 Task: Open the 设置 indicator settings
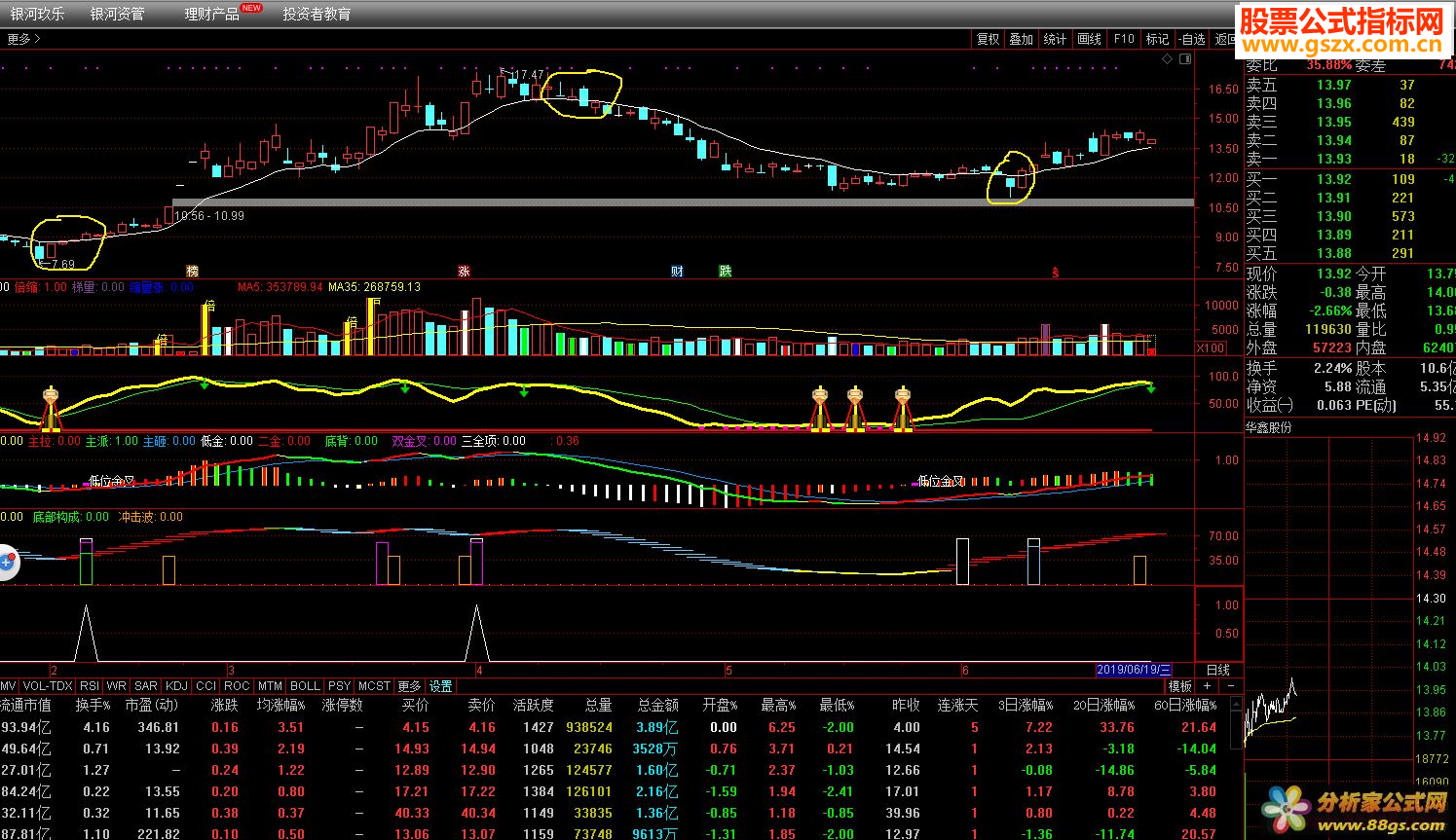(441, 686)
